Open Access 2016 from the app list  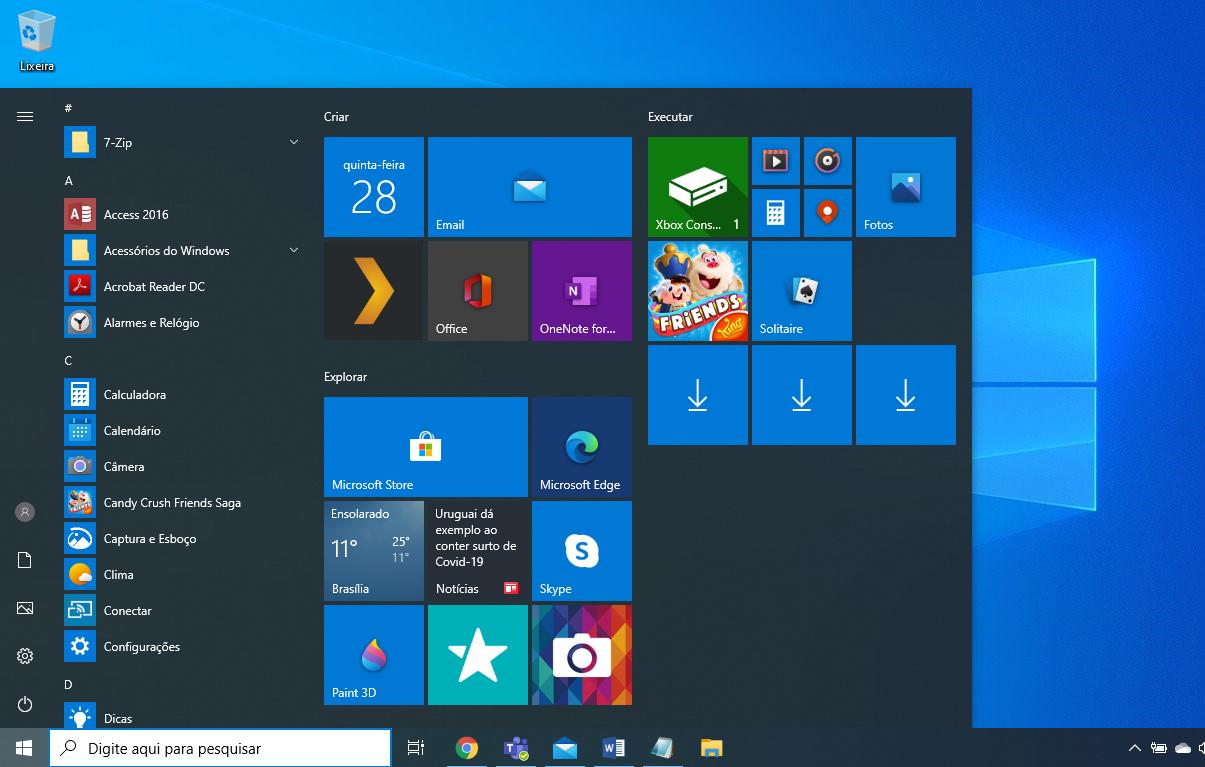point(184,215)
